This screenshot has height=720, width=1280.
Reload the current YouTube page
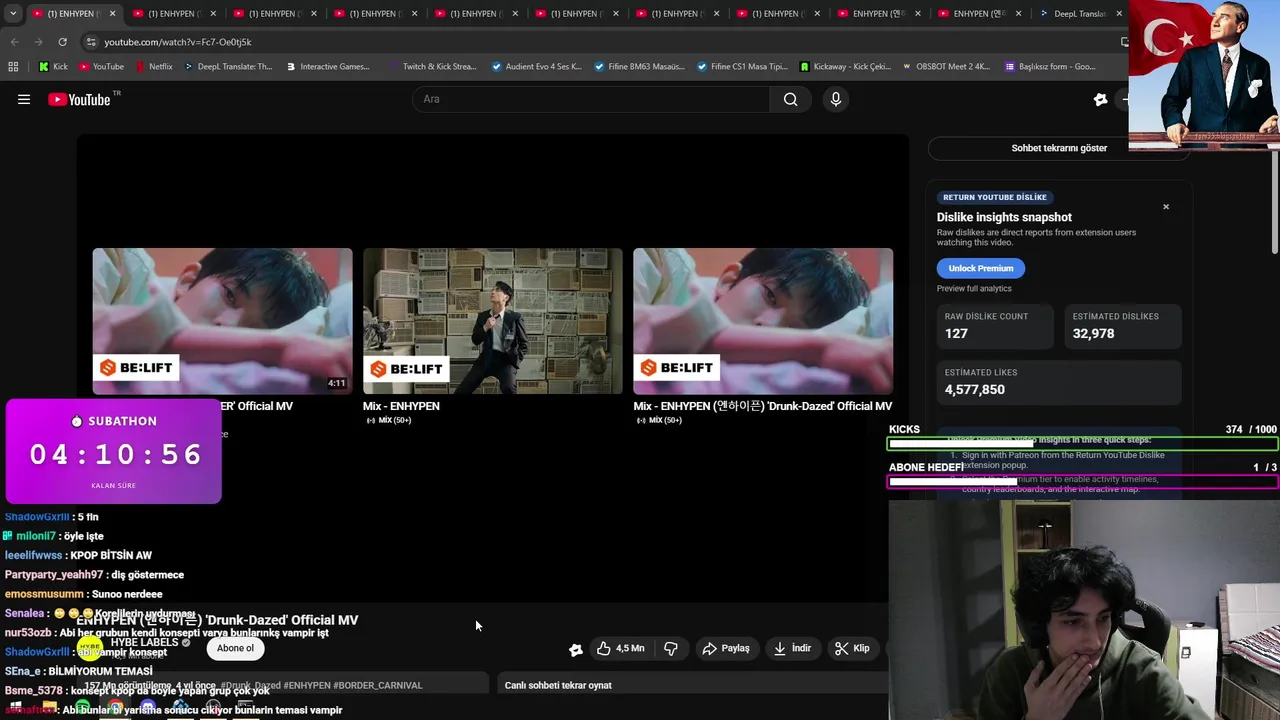coord(62,42)
